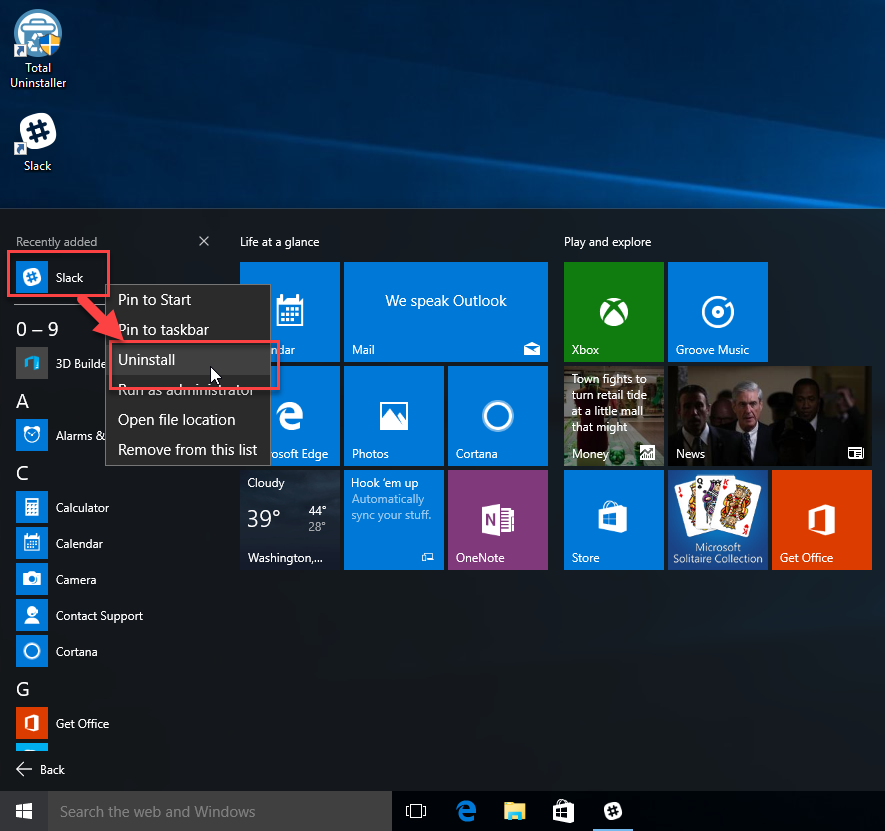Open the Cortana tile
The height and width of the screenshot is (831, 885).
click(498, 416)
